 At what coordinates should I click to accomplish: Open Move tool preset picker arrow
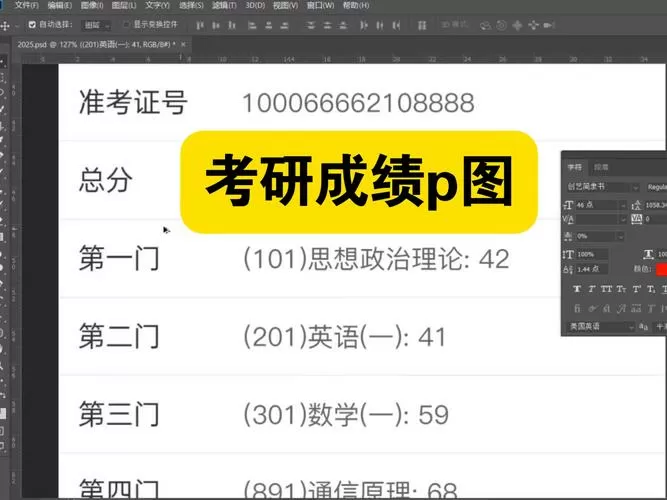[x=17, y=26]
